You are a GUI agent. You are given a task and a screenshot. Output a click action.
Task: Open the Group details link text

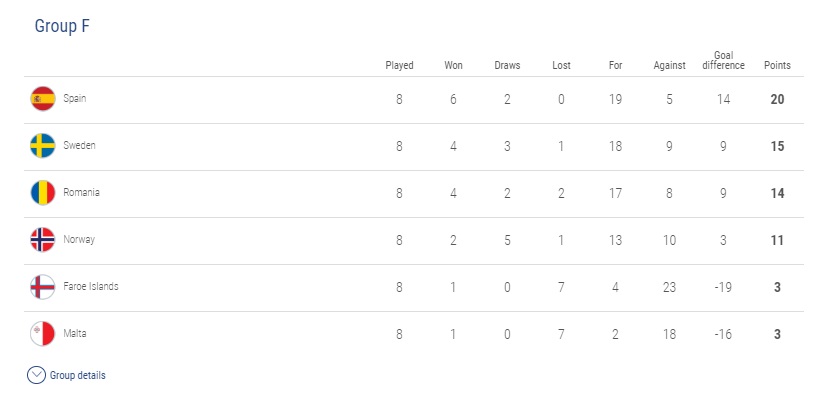coord(78,375)
